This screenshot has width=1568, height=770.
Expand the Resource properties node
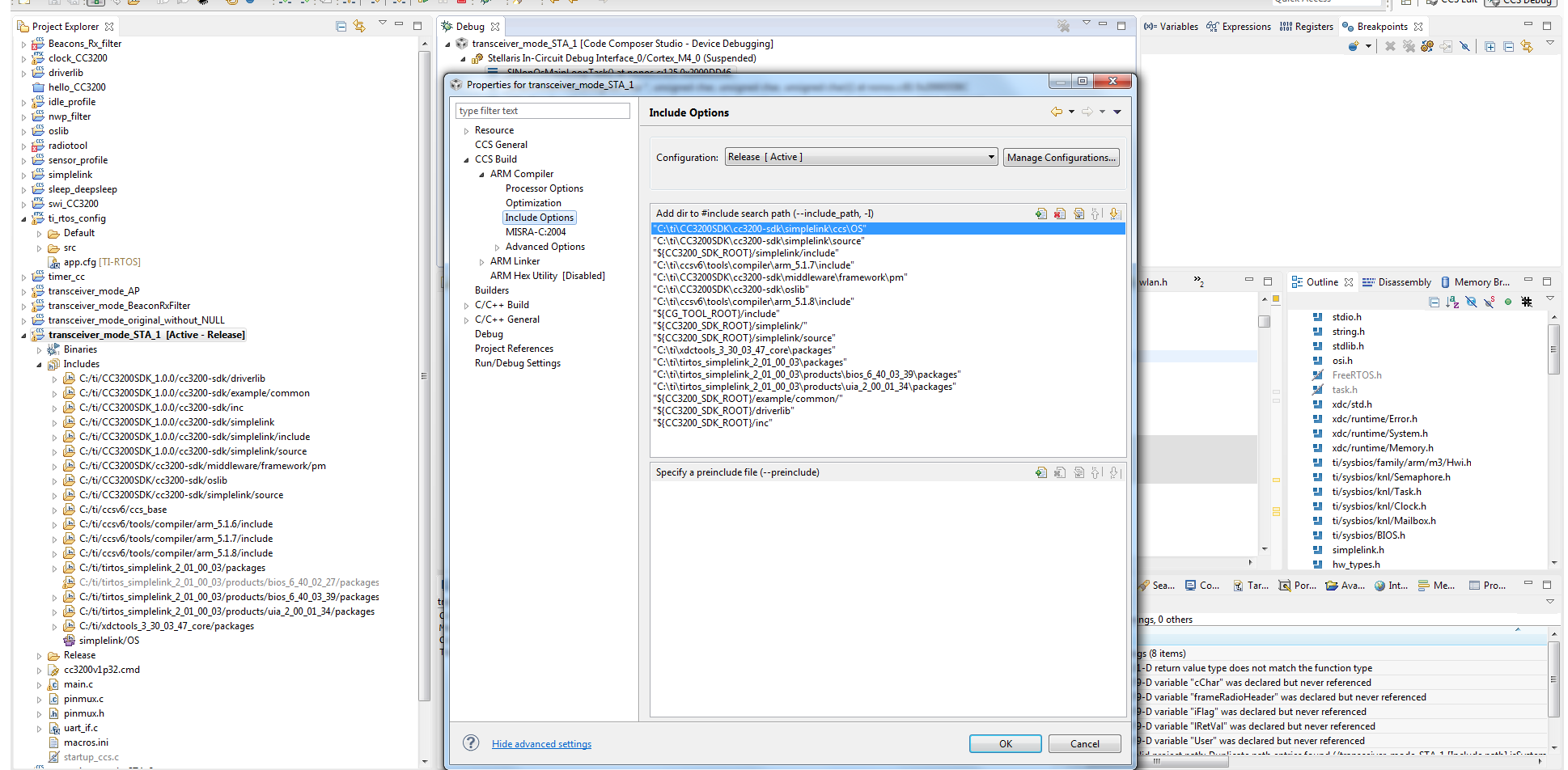(x=466, y=130)
